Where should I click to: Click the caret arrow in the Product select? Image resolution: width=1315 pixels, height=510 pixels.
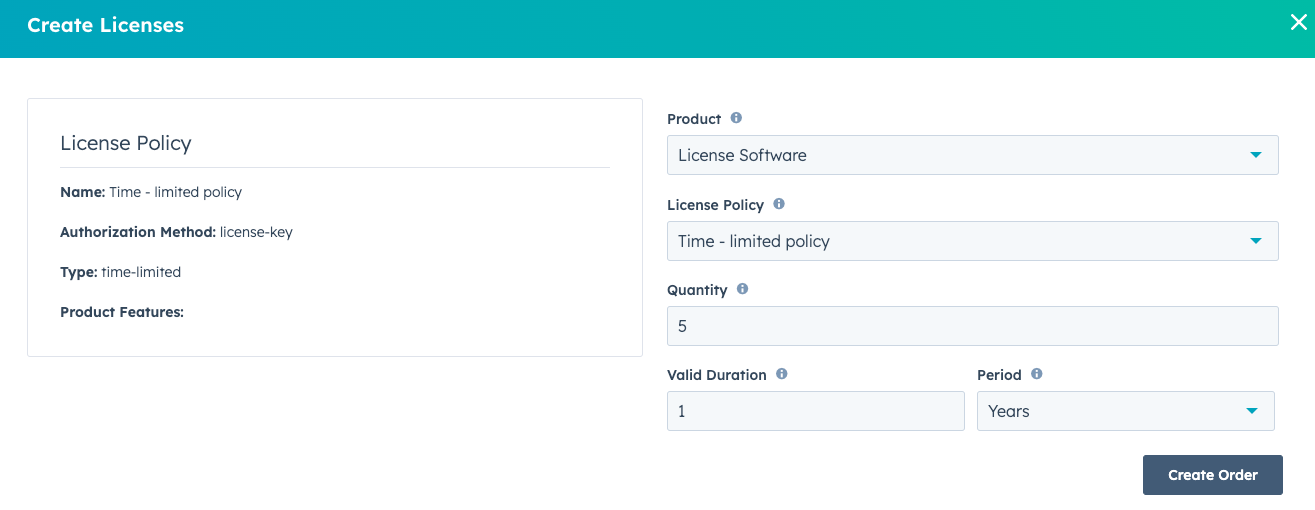coord(1255,155)
